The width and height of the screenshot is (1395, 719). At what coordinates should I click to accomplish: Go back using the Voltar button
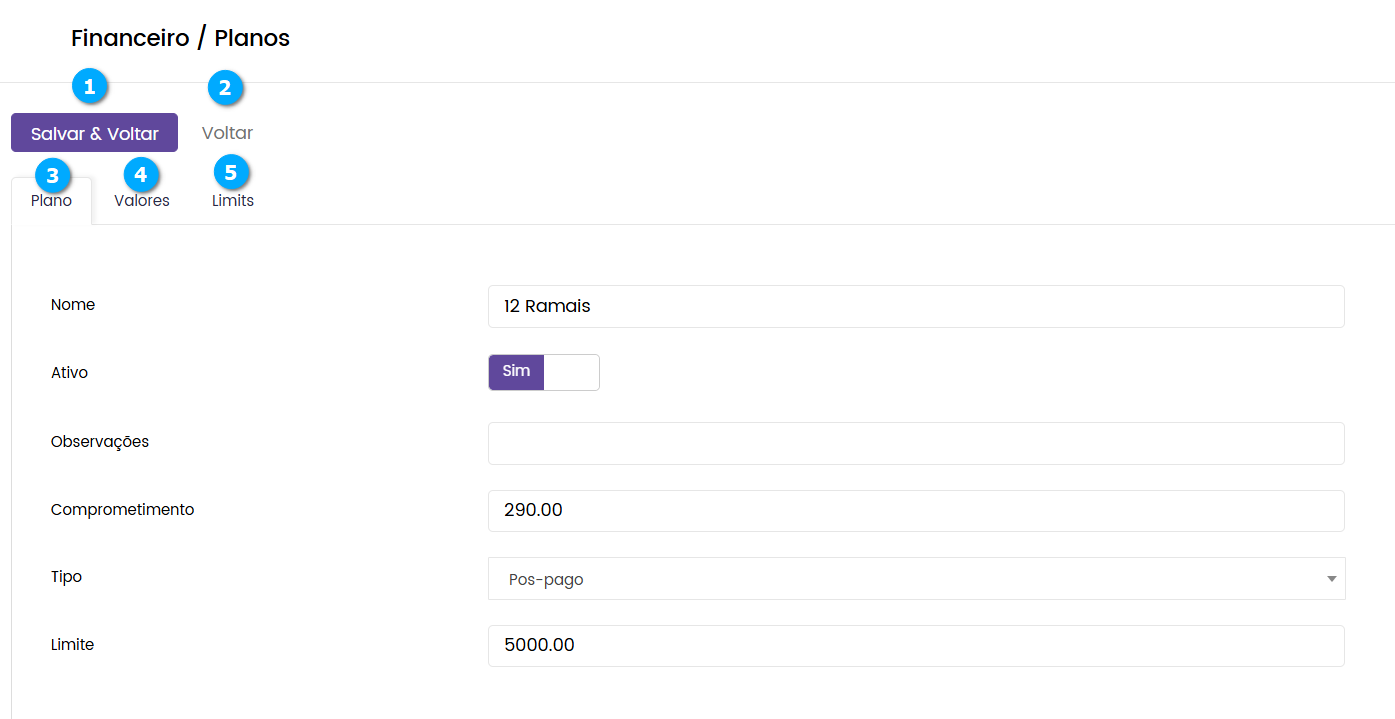[x=227, y=133]
